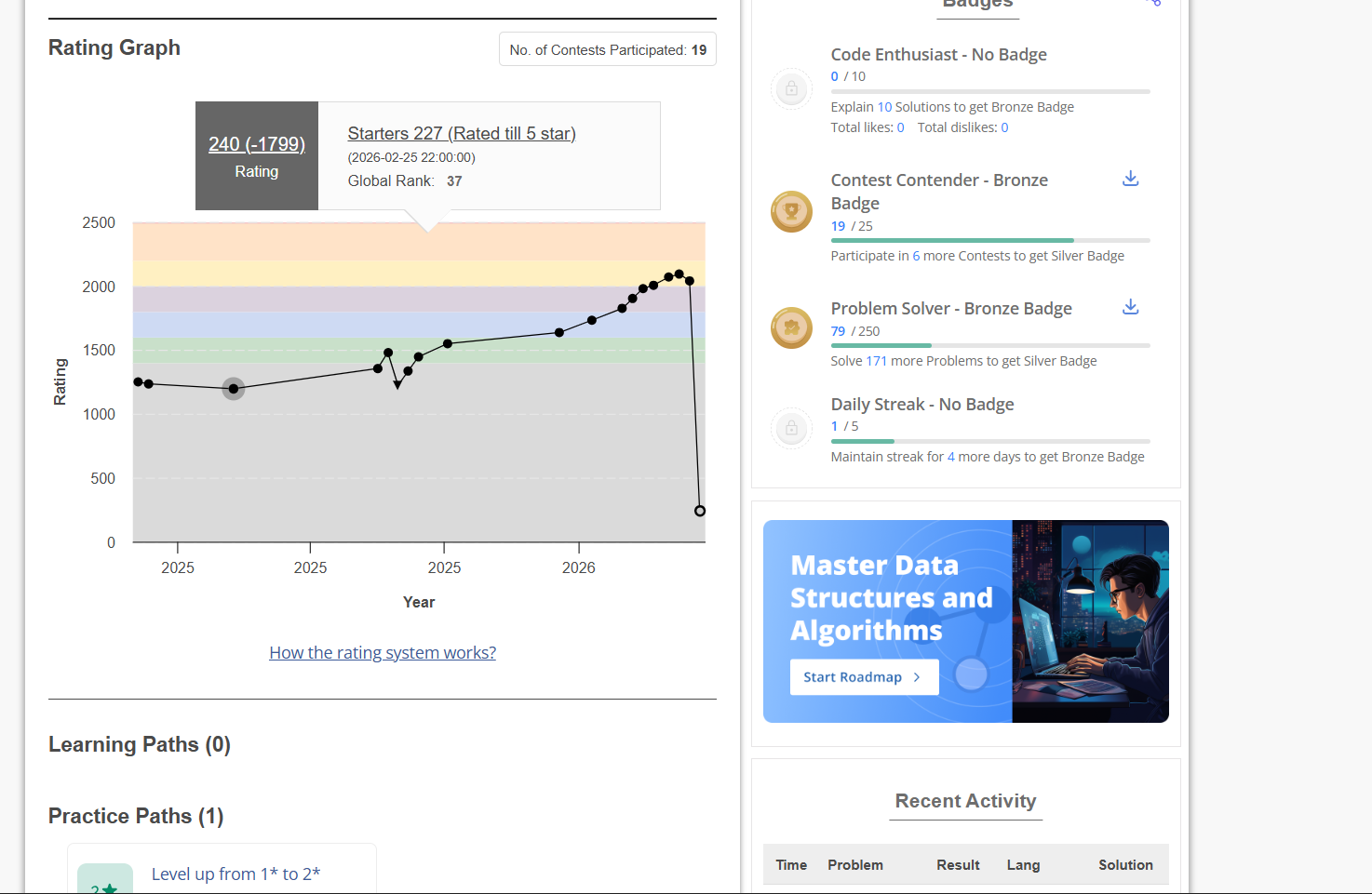This screenshot has width=1372, height=894.
Task: Click the Problem Solver progress bar
Action: coord(990,345)
